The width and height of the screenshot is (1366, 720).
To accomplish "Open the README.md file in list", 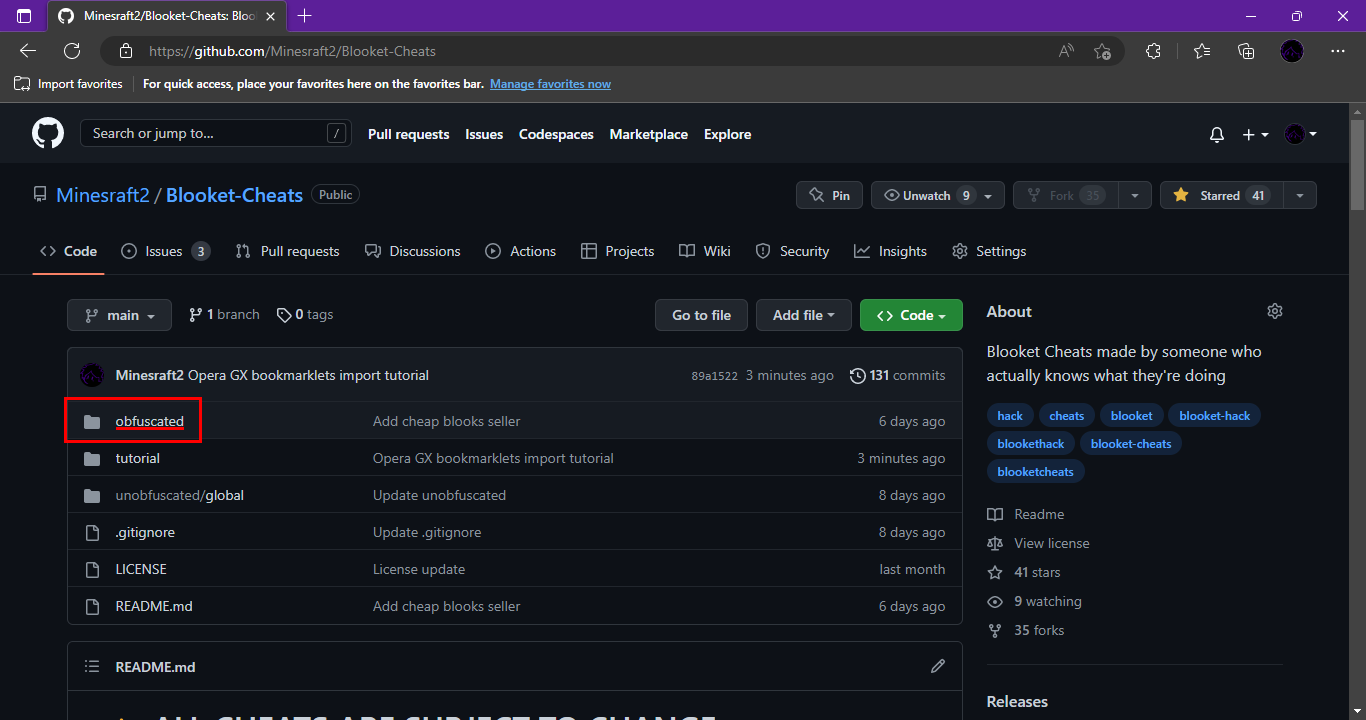I will pos(154,606).
